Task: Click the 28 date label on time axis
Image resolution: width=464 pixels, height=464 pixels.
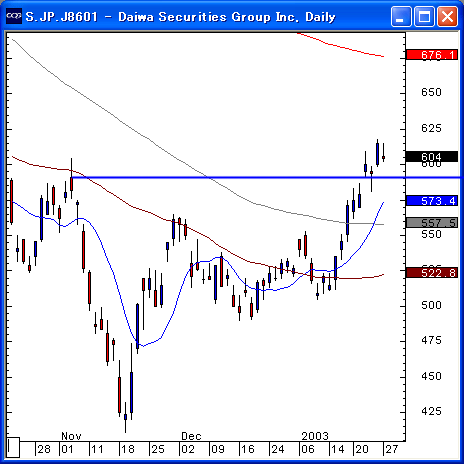Action: click(44, 449)
